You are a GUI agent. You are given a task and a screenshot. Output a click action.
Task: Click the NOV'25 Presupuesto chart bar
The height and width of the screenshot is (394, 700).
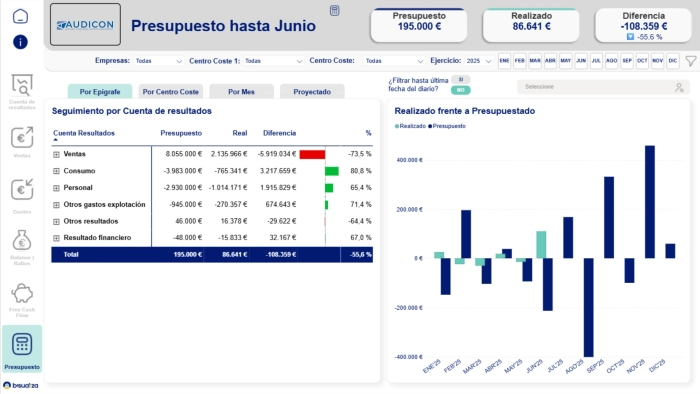[650, 202]
